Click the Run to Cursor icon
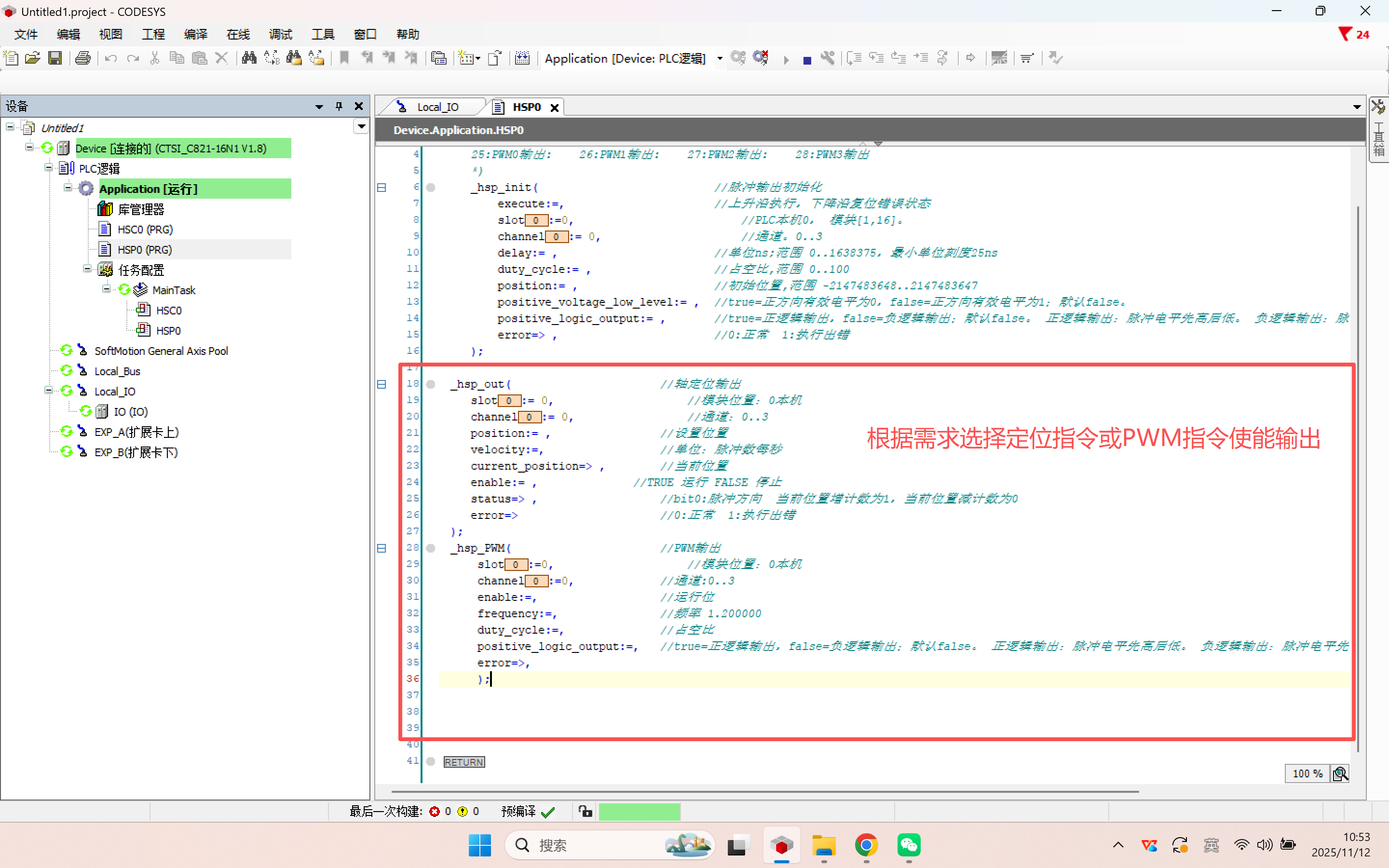1389x868 pixels. point(921,58)
